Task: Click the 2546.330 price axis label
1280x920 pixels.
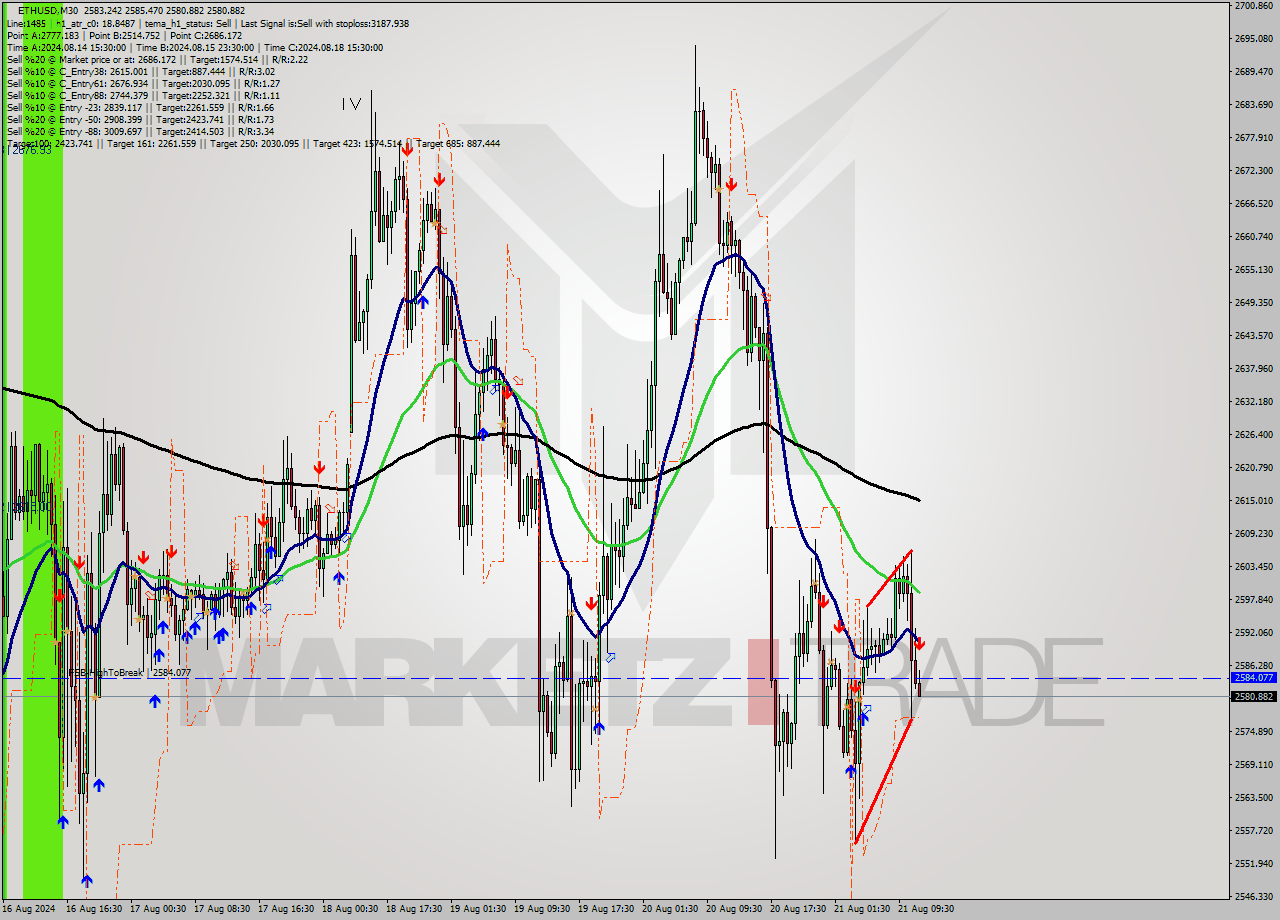Action: coord(1253,897)
